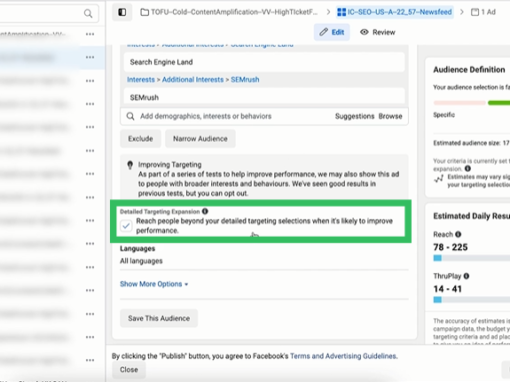510x382 pixels.
Task: Click the audience Specific gauge bar
Action: pyautogui.click(x=472, y=103)
